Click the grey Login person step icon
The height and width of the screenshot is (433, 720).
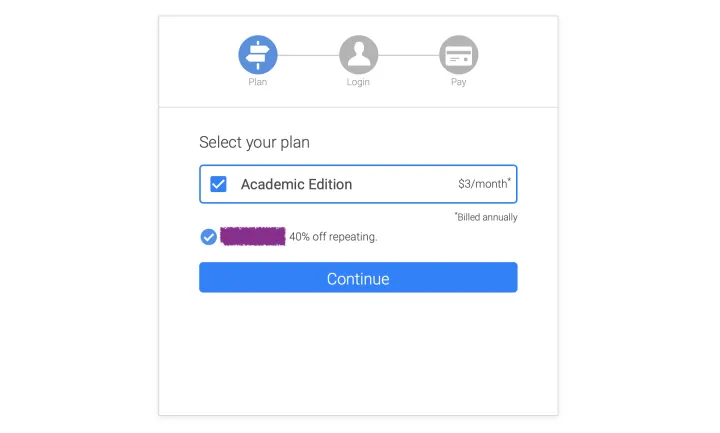coord(358,55)
